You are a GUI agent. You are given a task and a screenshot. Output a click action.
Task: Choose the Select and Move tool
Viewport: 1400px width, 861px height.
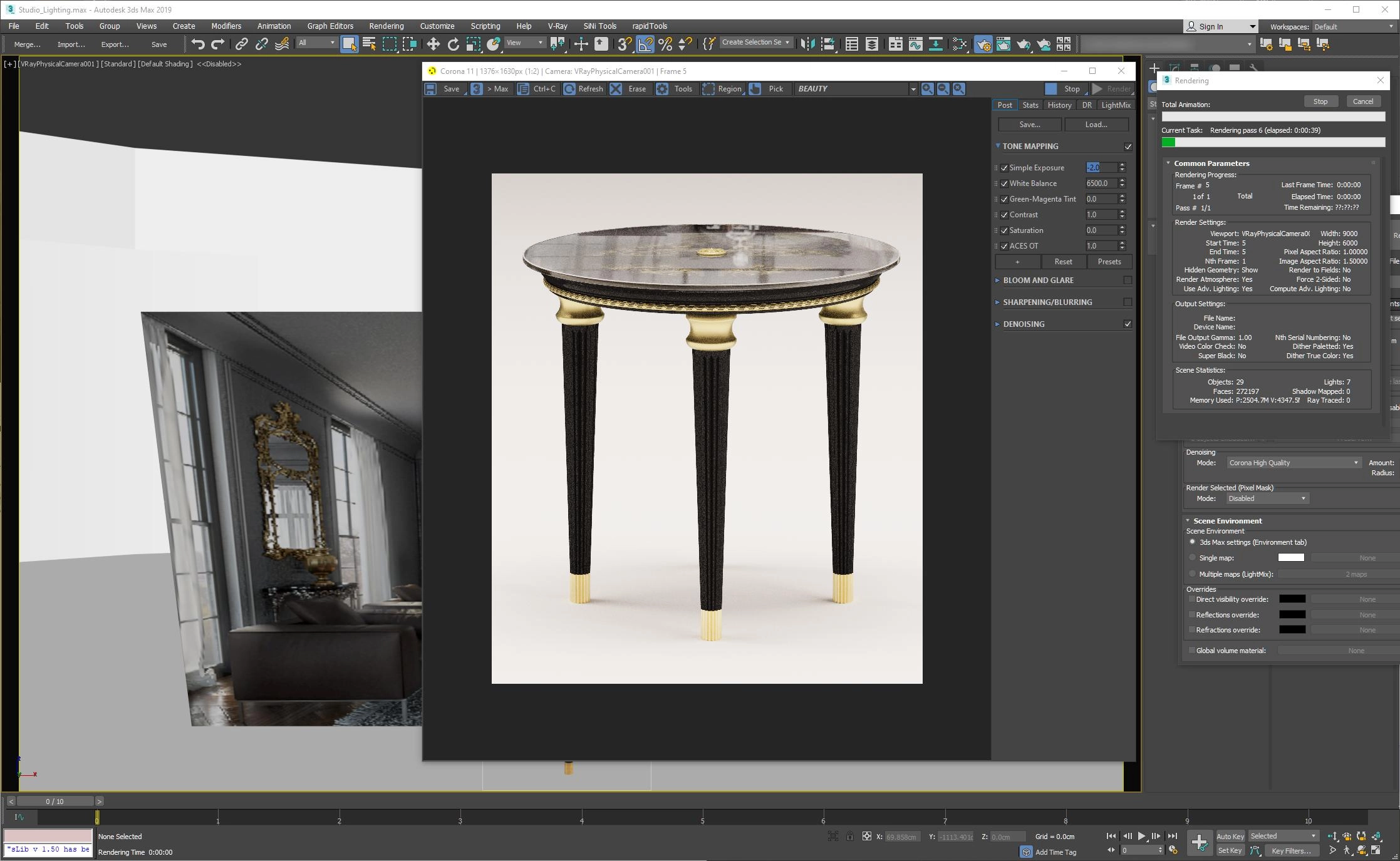coord(433,44)
